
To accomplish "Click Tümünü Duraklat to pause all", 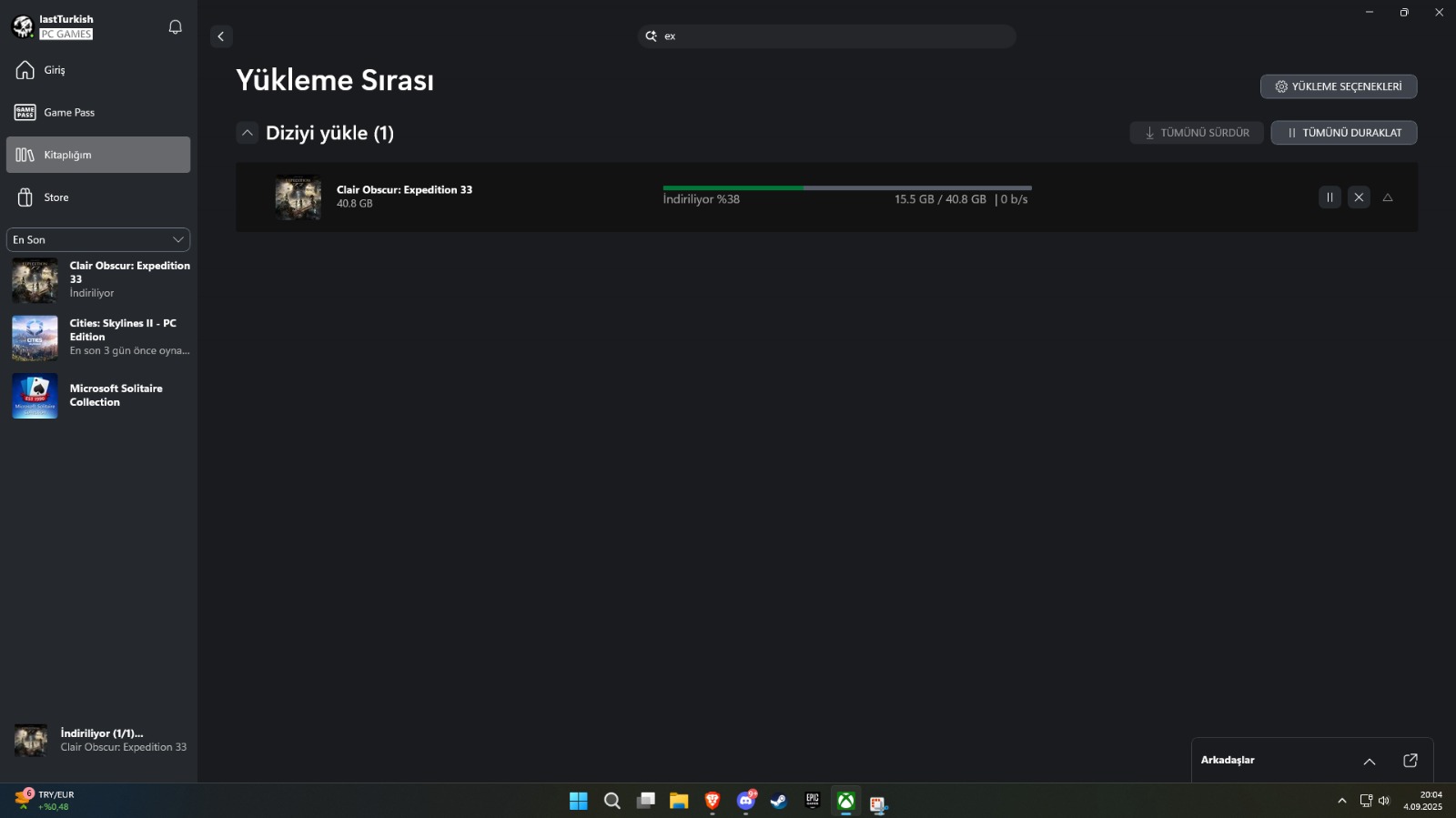I will point(1344,133).
